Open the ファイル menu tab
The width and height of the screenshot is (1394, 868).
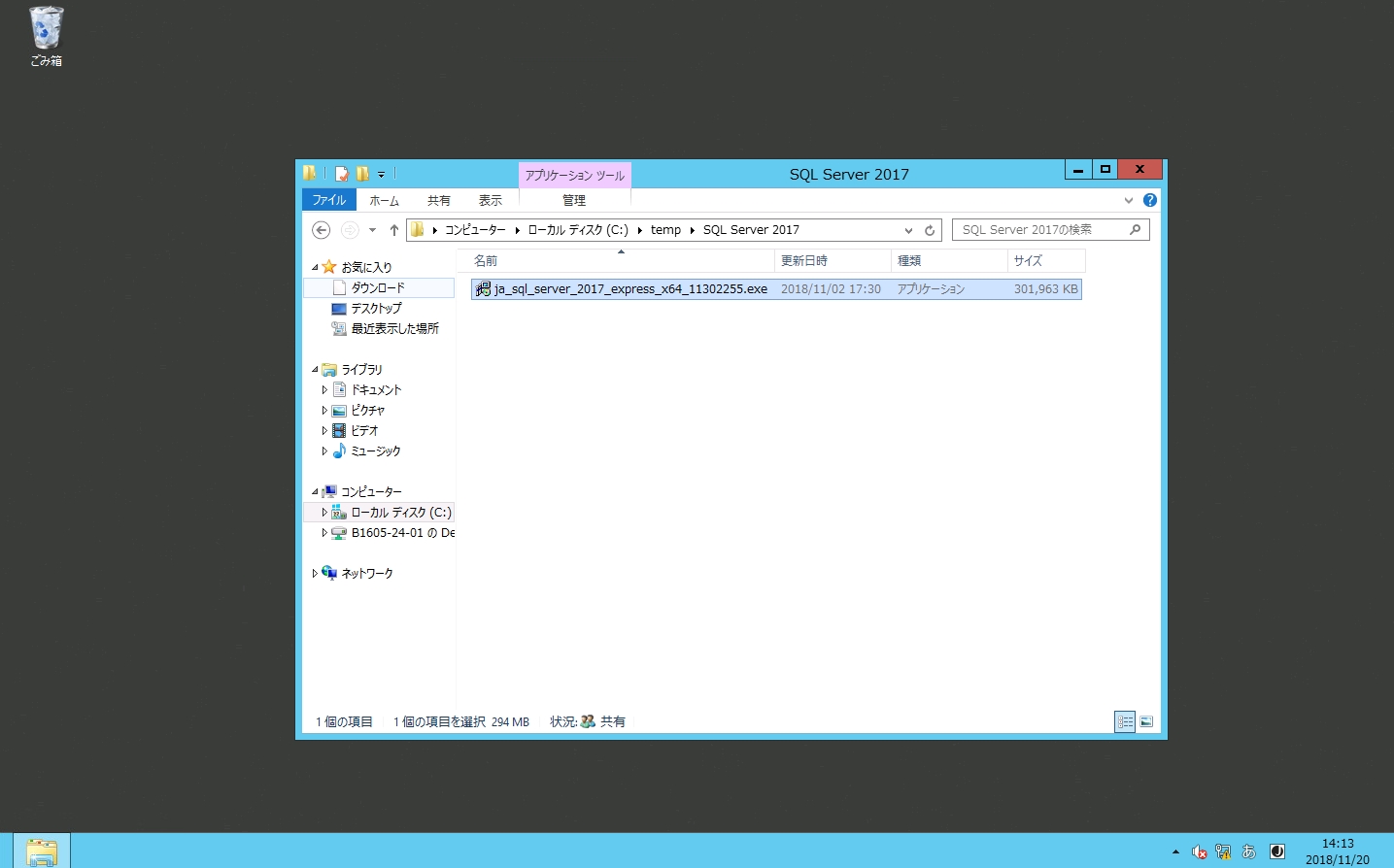329,200
